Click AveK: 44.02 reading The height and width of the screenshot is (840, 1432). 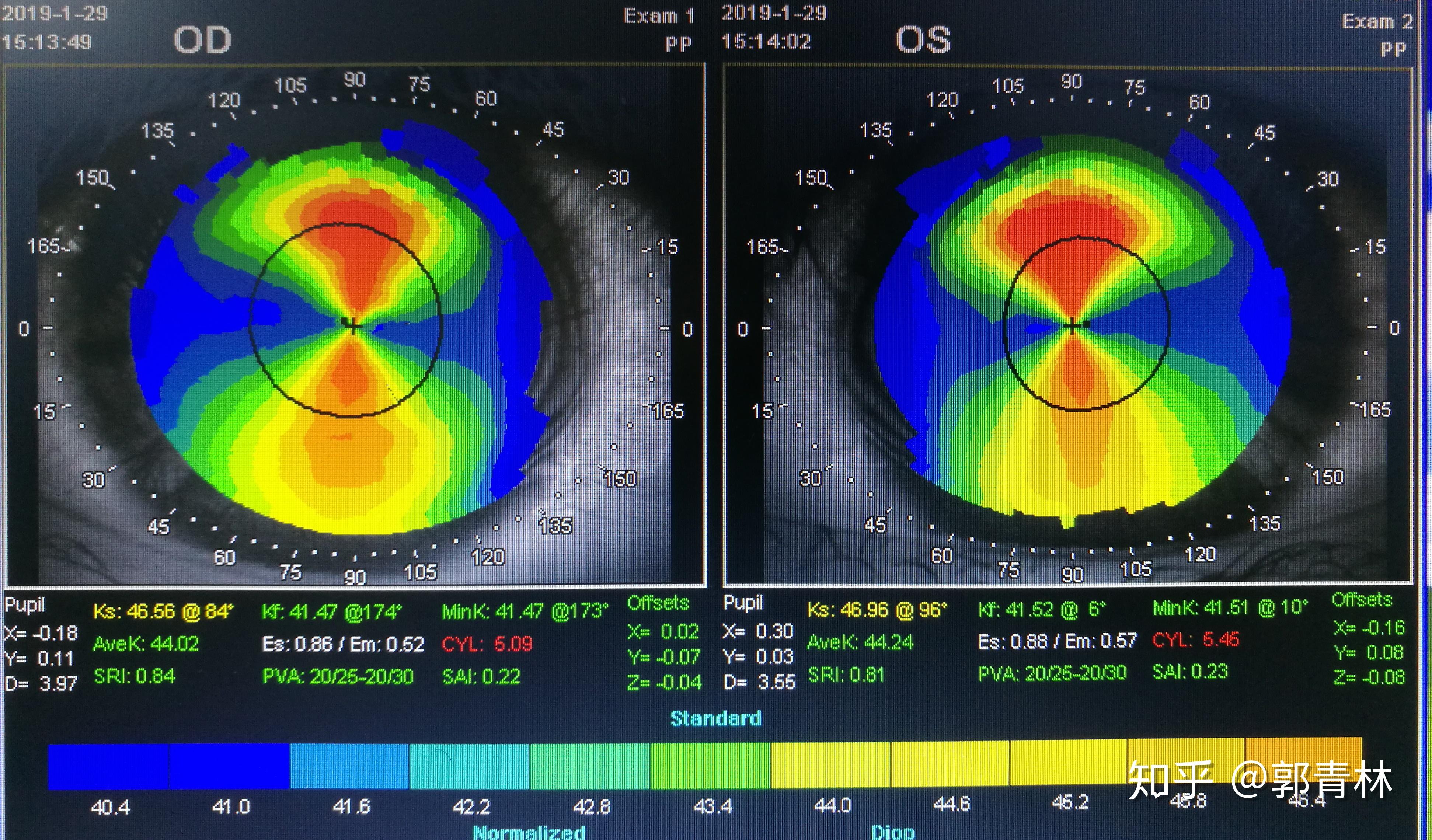(x=146, y=643)
